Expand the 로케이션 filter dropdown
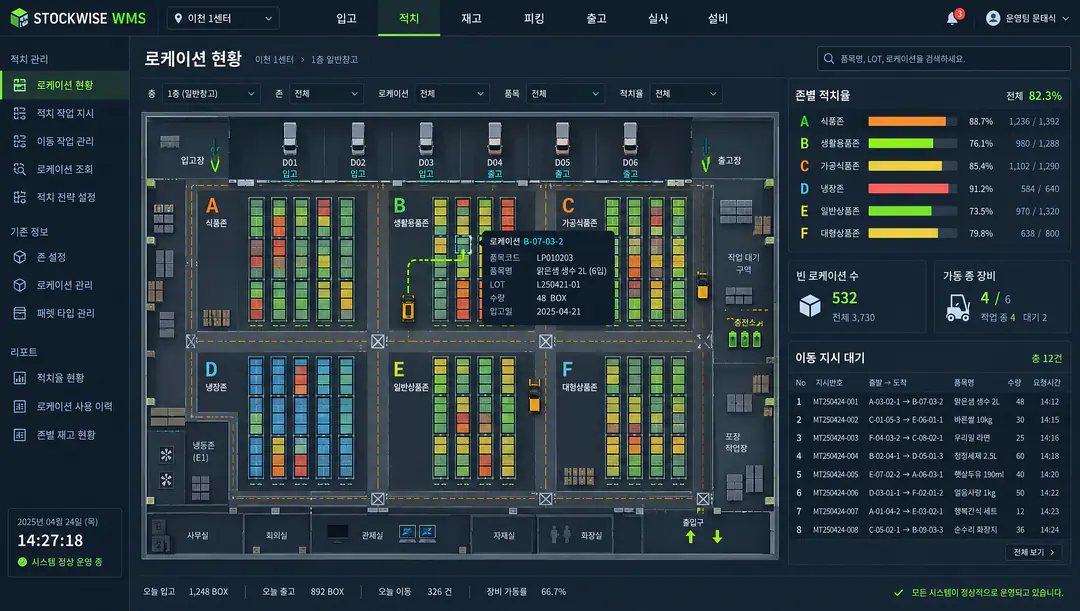The width and height of the screenshot is (1080, 611). pyautogui.click(x=452, y=94)
